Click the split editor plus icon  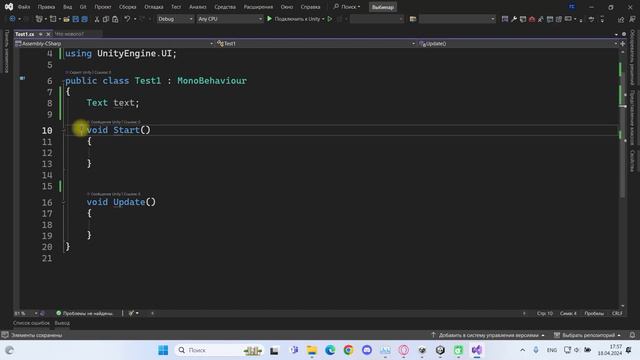click(623, 43)
